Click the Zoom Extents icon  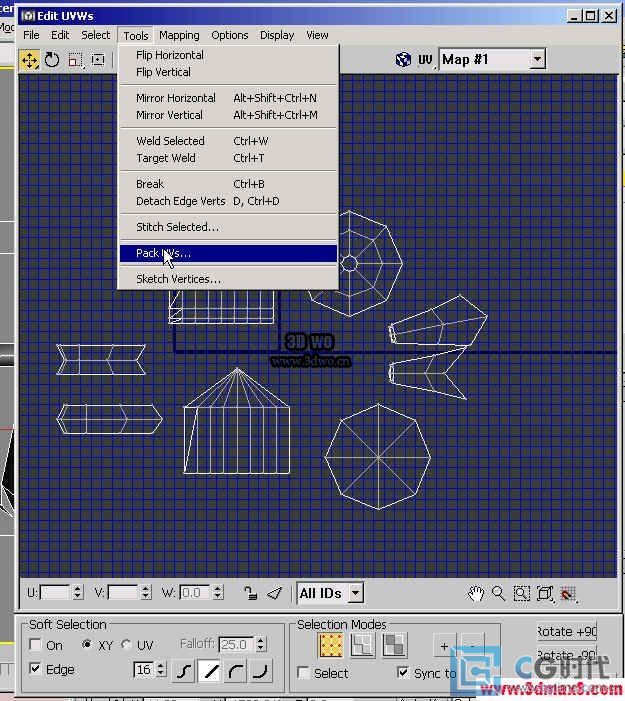545,594
